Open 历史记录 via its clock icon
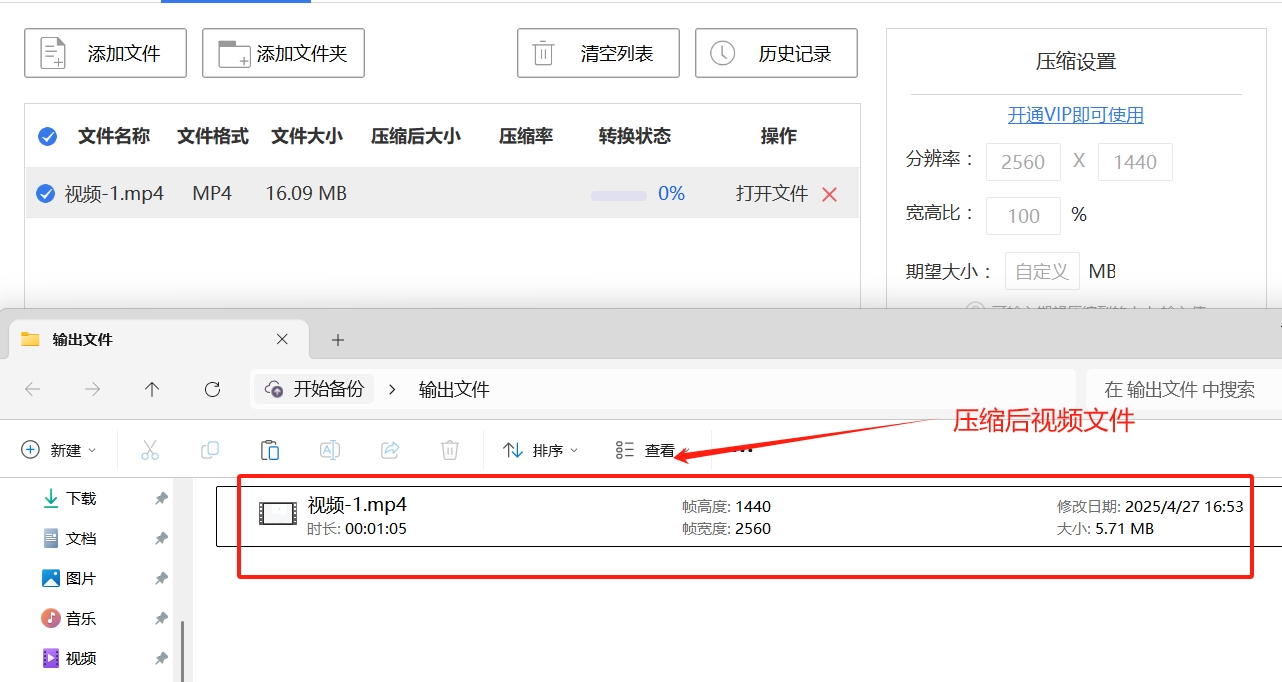1282x682 pixels. pyautogui.click(x=723, y=53)
